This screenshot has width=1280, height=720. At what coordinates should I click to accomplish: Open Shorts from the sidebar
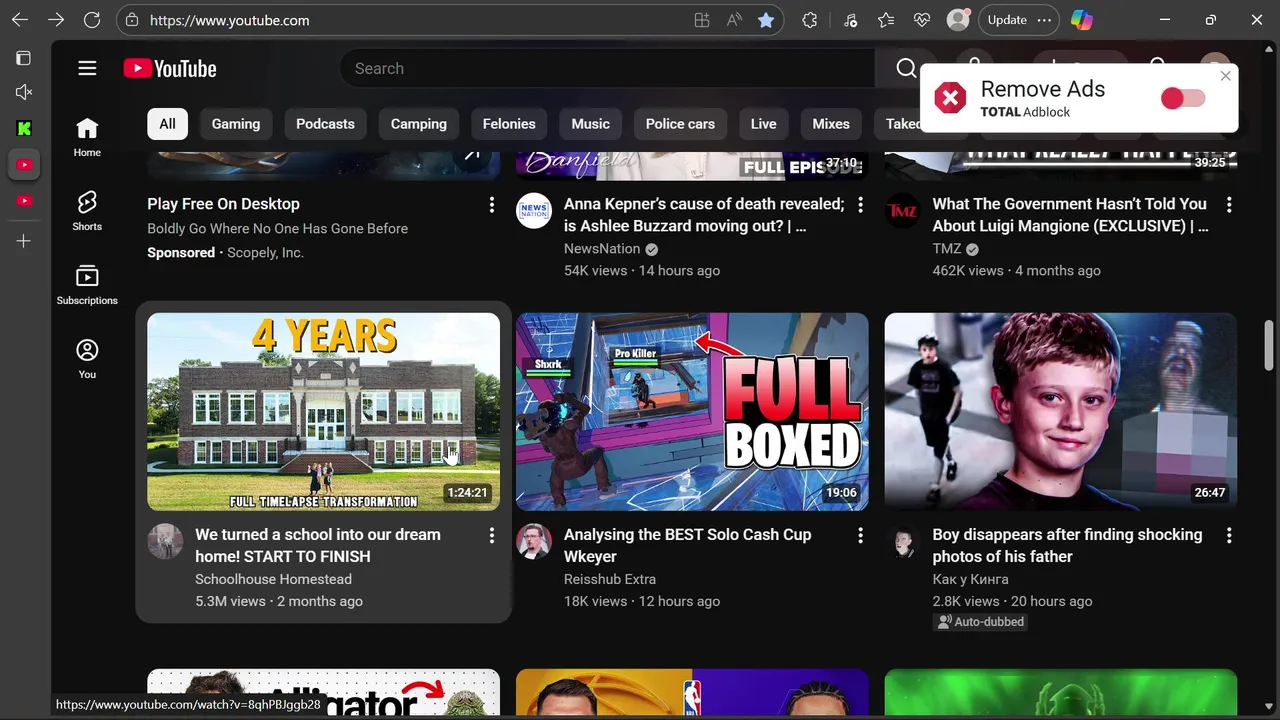point(87,211)
